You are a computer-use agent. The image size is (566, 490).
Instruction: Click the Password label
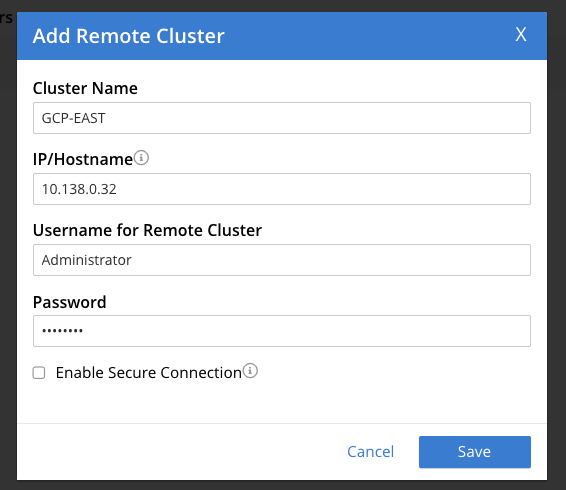70,302
